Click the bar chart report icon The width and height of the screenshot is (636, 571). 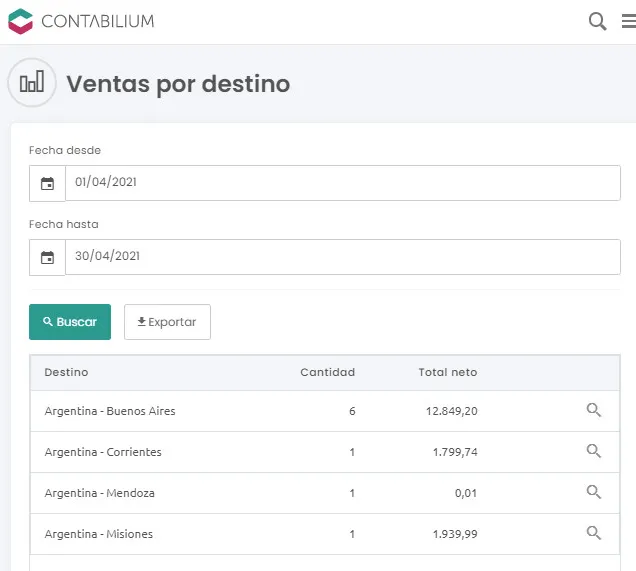[x=32, y=82]
